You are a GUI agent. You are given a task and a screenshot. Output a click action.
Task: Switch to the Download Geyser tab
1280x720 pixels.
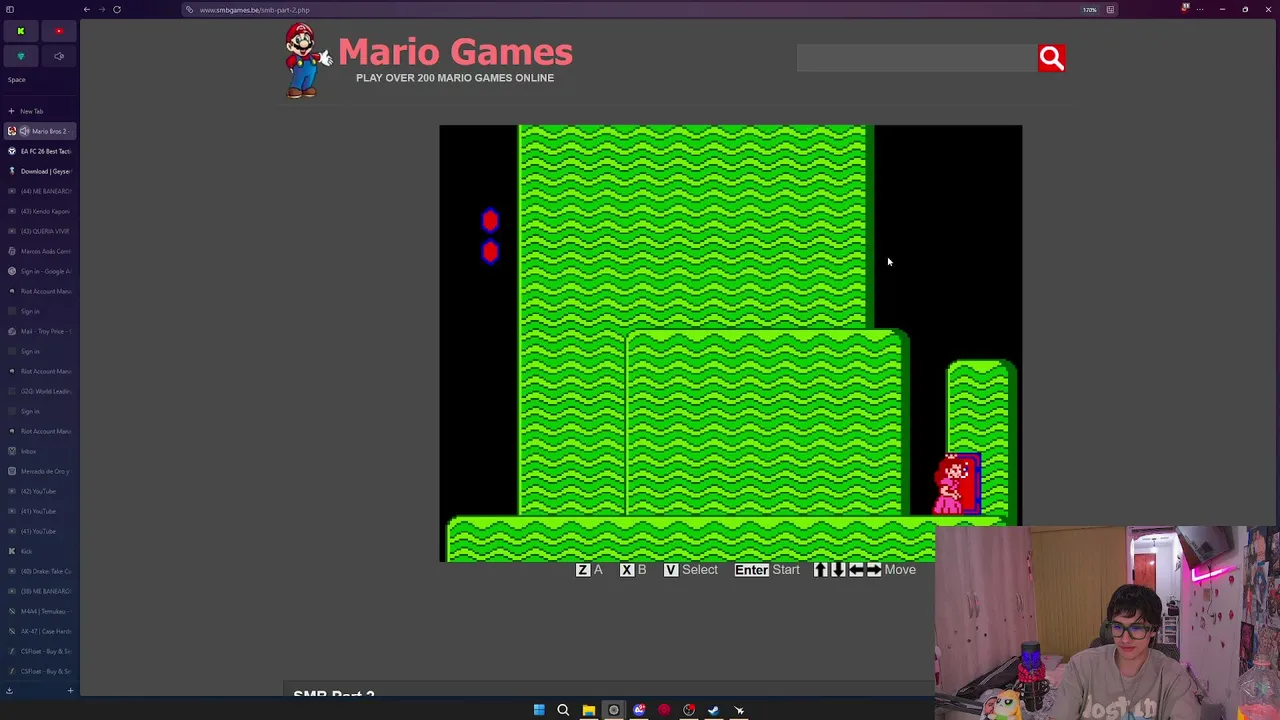coord(38,171)
